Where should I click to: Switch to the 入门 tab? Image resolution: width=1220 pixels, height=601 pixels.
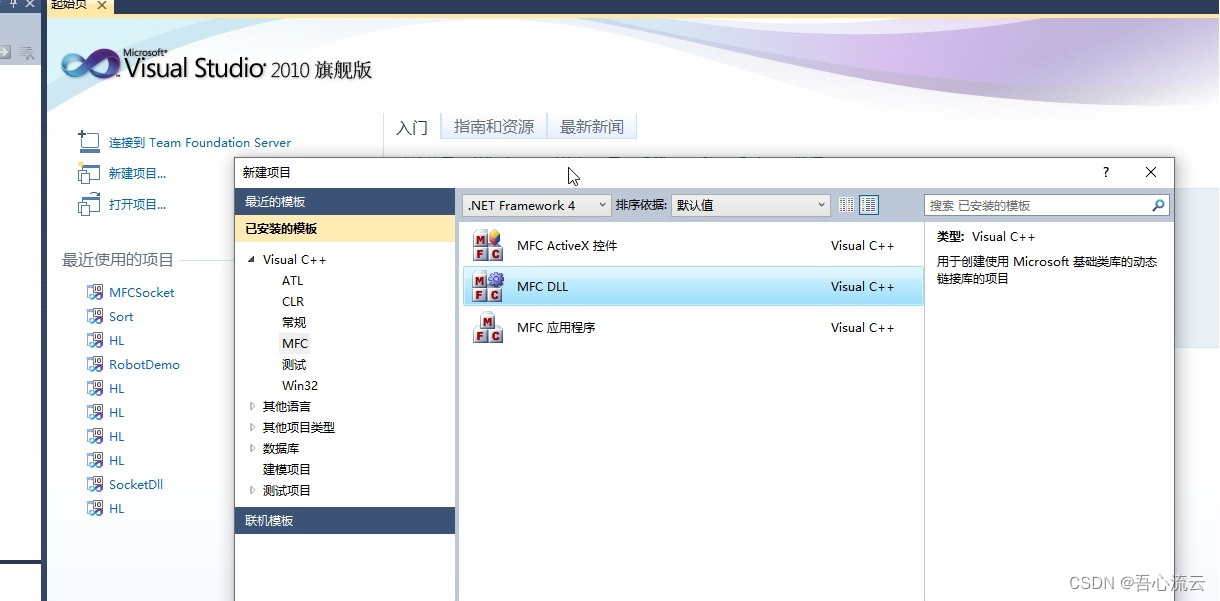(412, 127)
